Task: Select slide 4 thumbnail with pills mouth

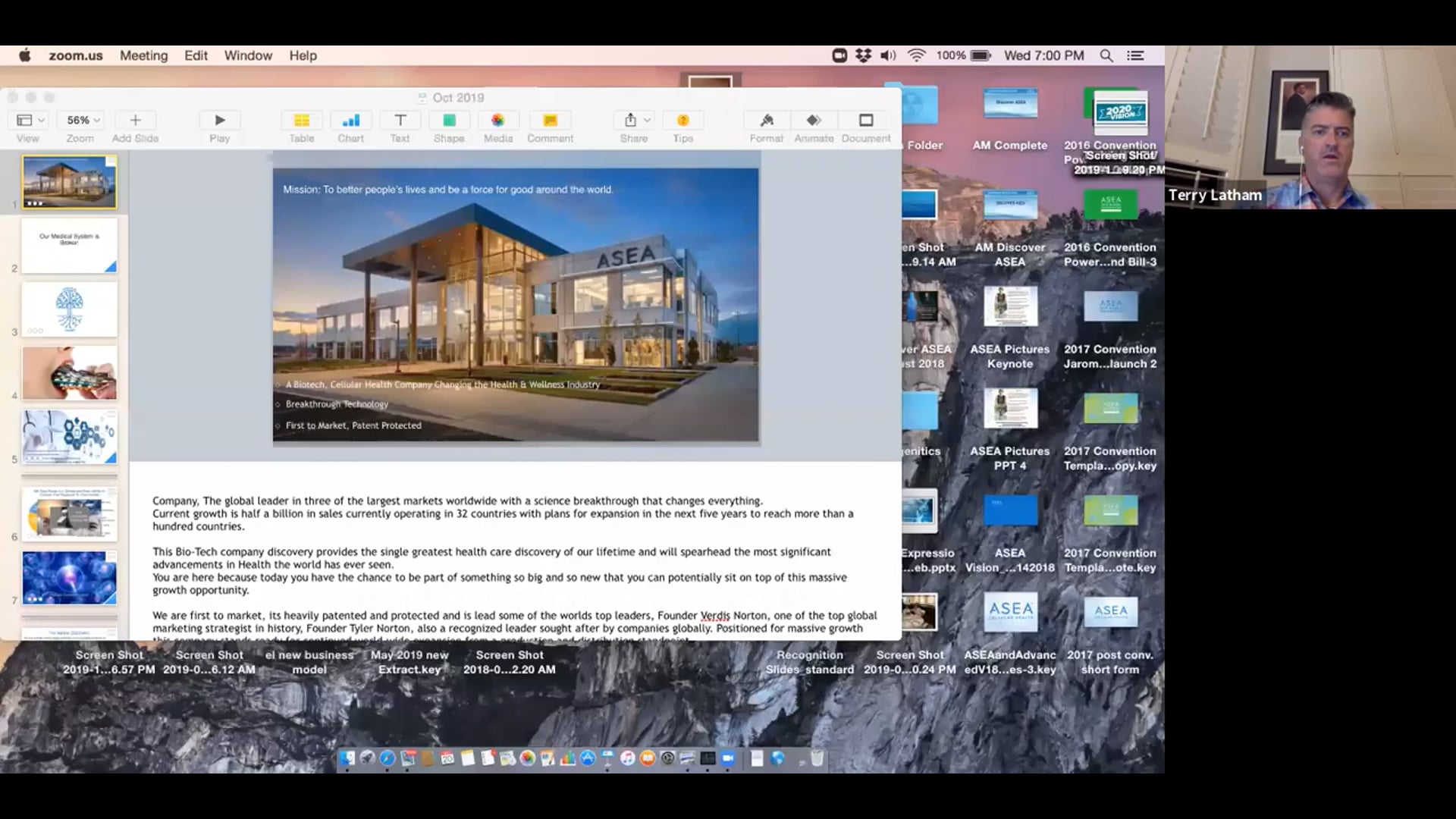Action: coord(69,373)
